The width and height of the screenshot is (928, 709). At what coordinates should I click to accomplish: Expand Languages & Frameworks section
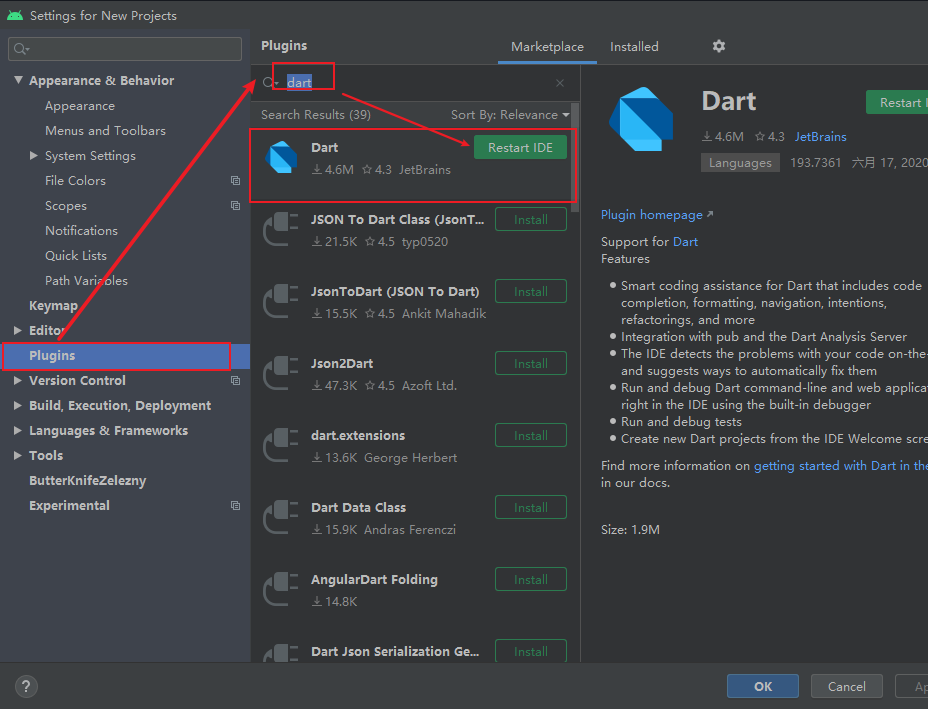click(18, 430)
